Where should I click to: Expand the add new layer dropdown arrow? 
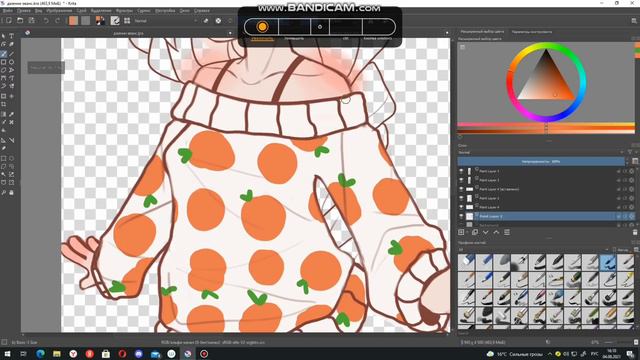(x=467, y=232)
